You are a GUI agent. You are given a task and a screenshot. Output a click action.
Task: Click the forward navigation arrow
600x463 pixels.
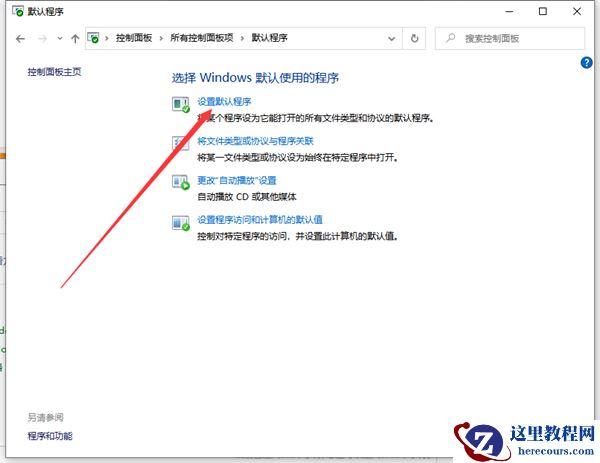pyautogui.click(x=42, y=38)
